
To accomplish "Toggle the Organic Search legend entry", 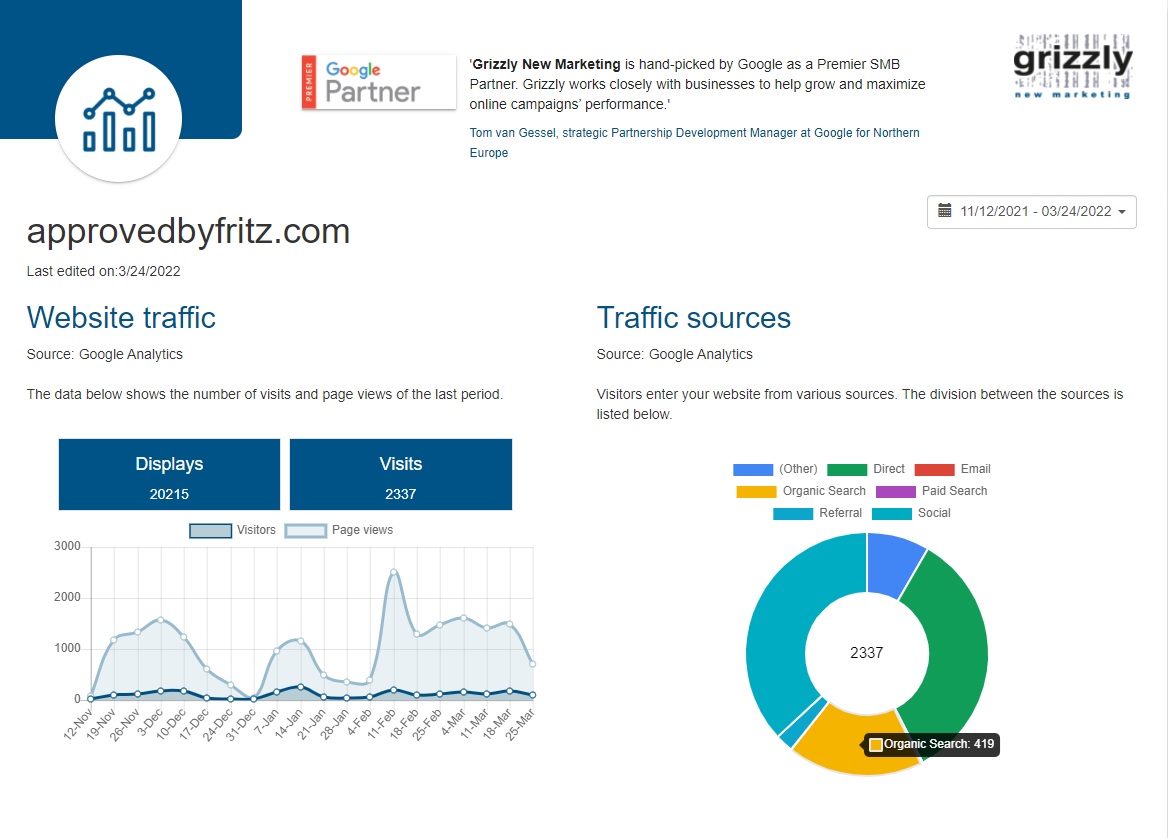I will [801, 492].
